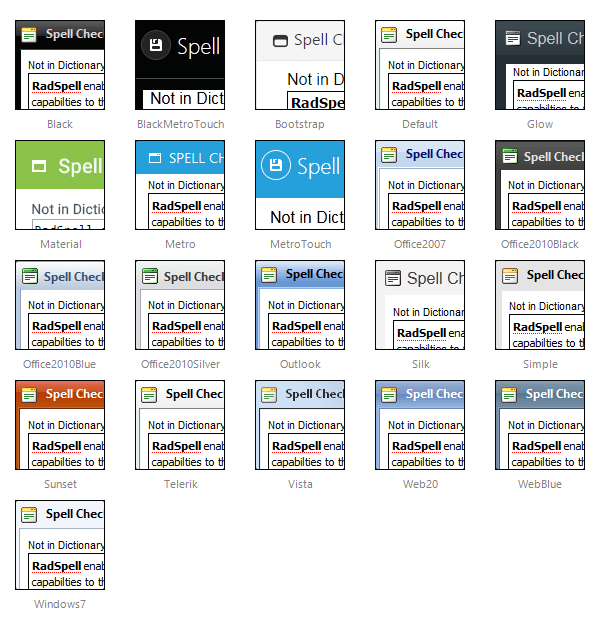Choose the green Material skin preview
Screen dimensions: 600x620
coord(60,185)
